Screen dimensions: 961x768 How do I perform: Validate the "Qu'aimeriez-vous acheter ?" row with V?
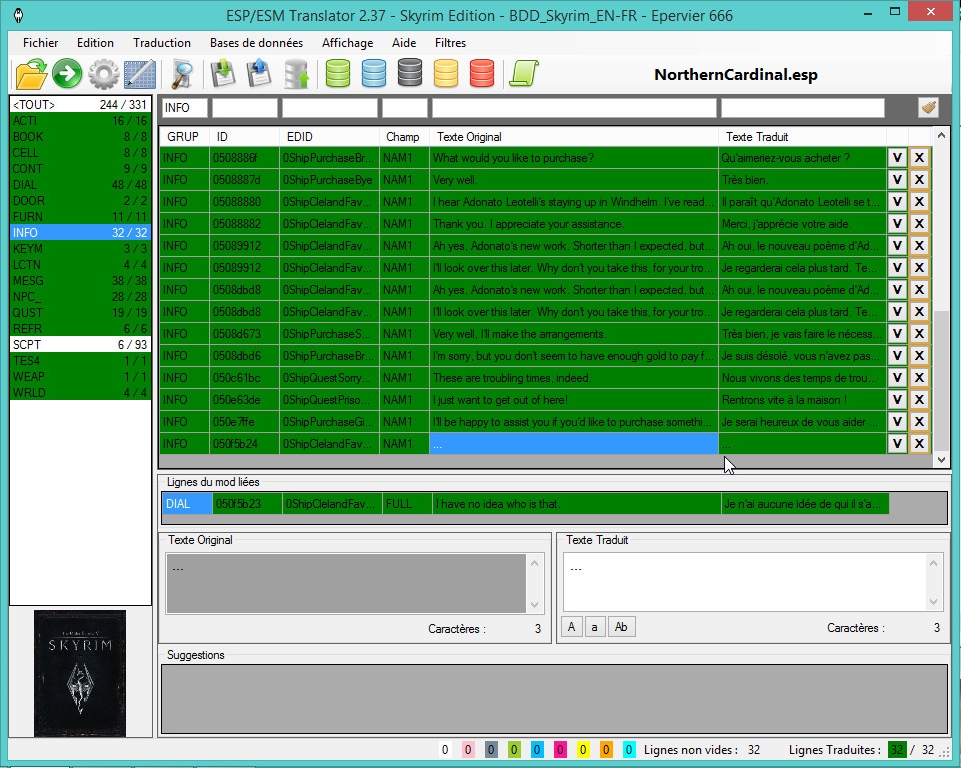[x=897, y=158]
